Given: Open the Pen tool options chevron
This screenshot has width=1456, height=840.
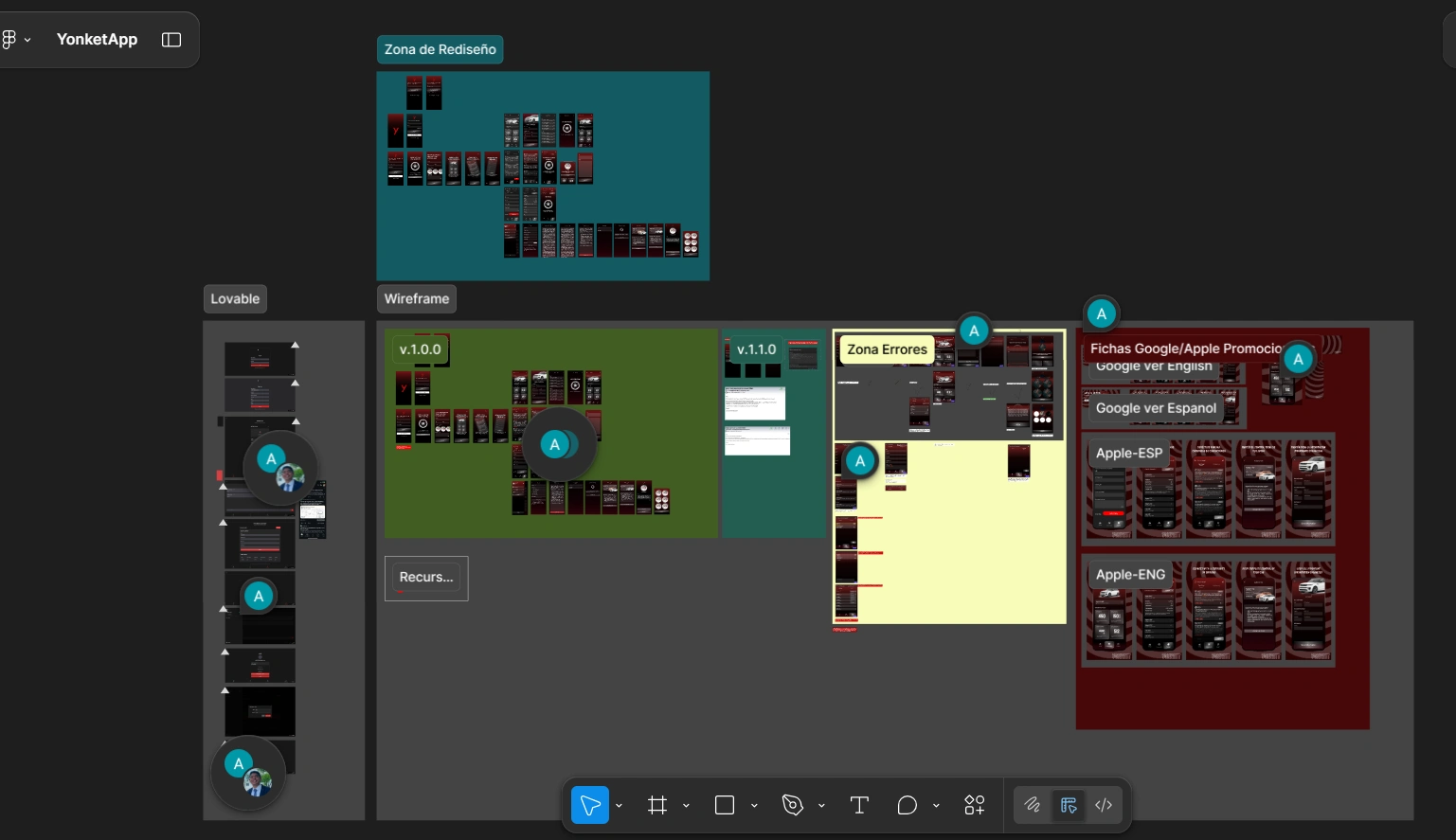Looking at the screenshot, I should [821, 806].
